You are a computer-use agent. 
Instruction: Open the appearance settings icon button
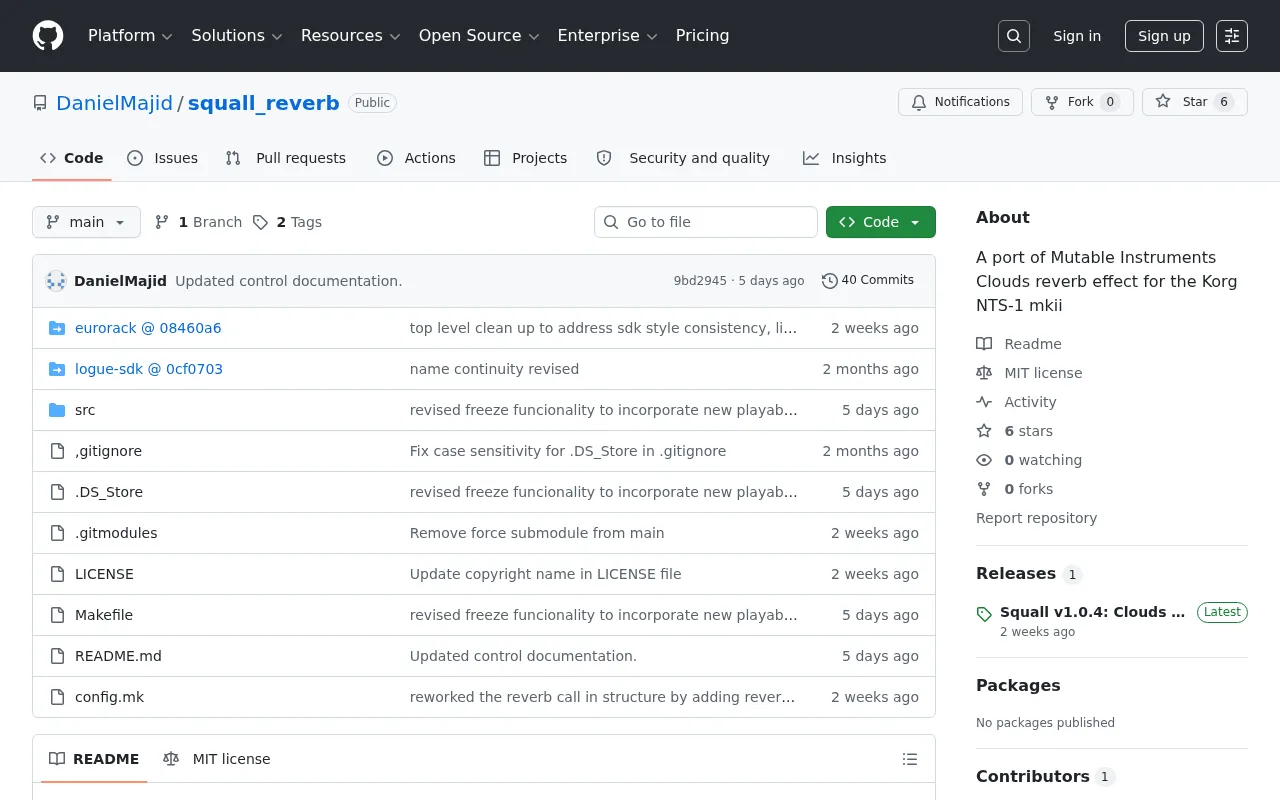click(x=1232, y=36)
